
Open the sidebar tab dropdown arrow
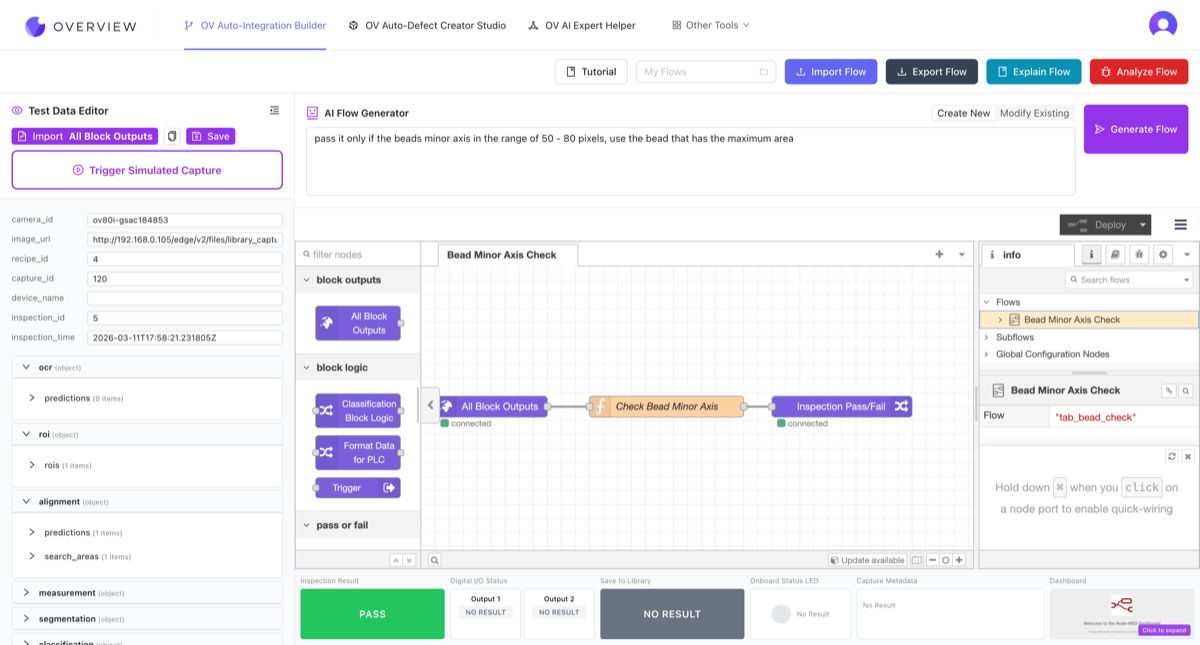pos(1186,254)
